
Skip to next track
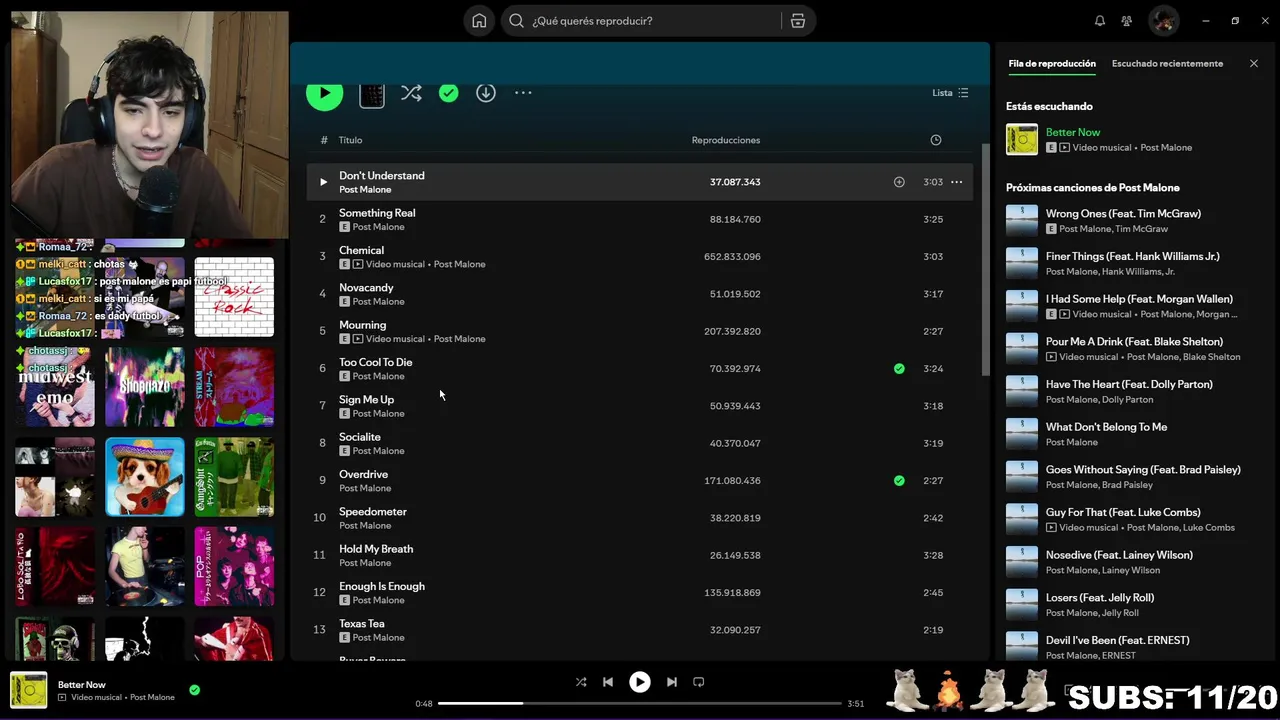pyautogui.click(x=672, y=682)
